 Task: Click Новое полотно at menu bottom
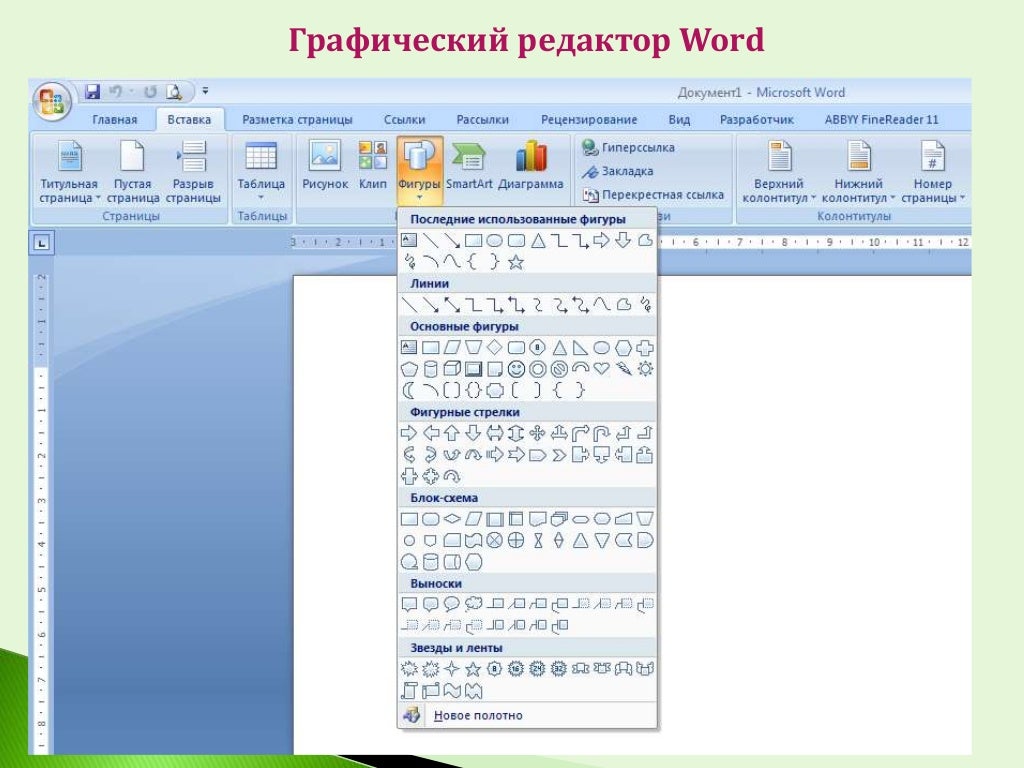(x=526, y=715)
